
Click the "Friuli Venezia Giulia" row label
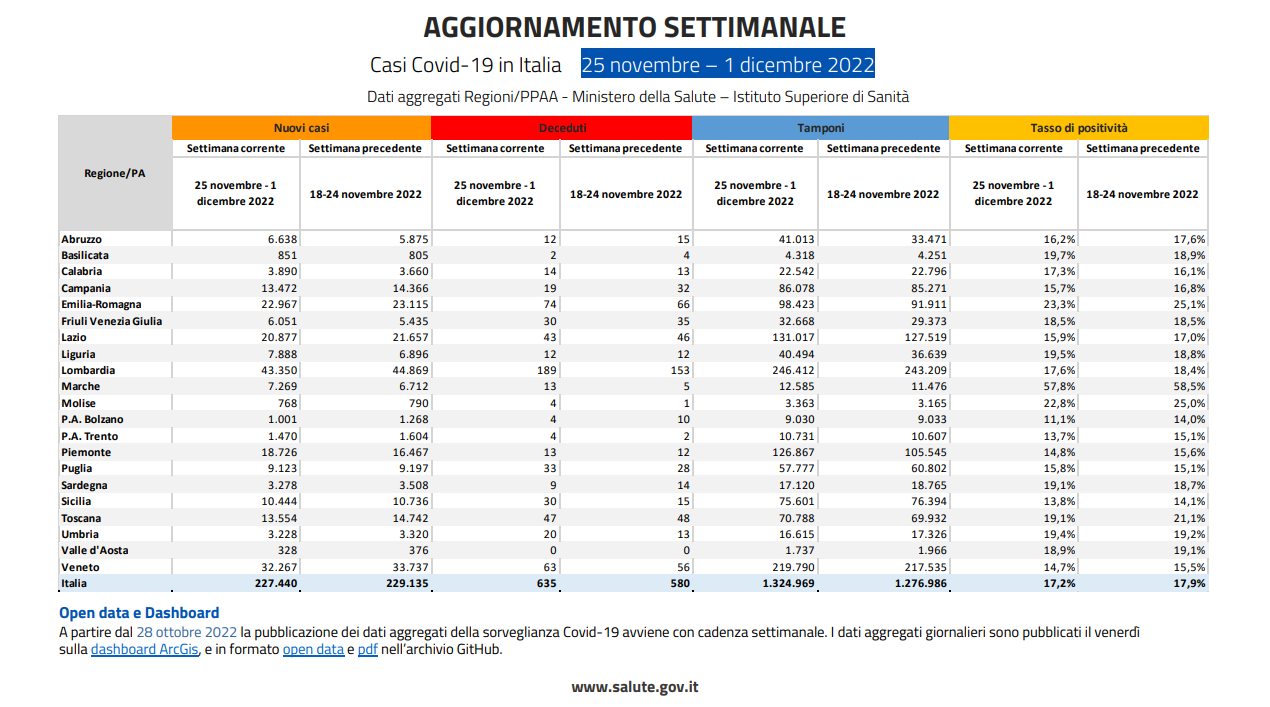pos(111,321)
